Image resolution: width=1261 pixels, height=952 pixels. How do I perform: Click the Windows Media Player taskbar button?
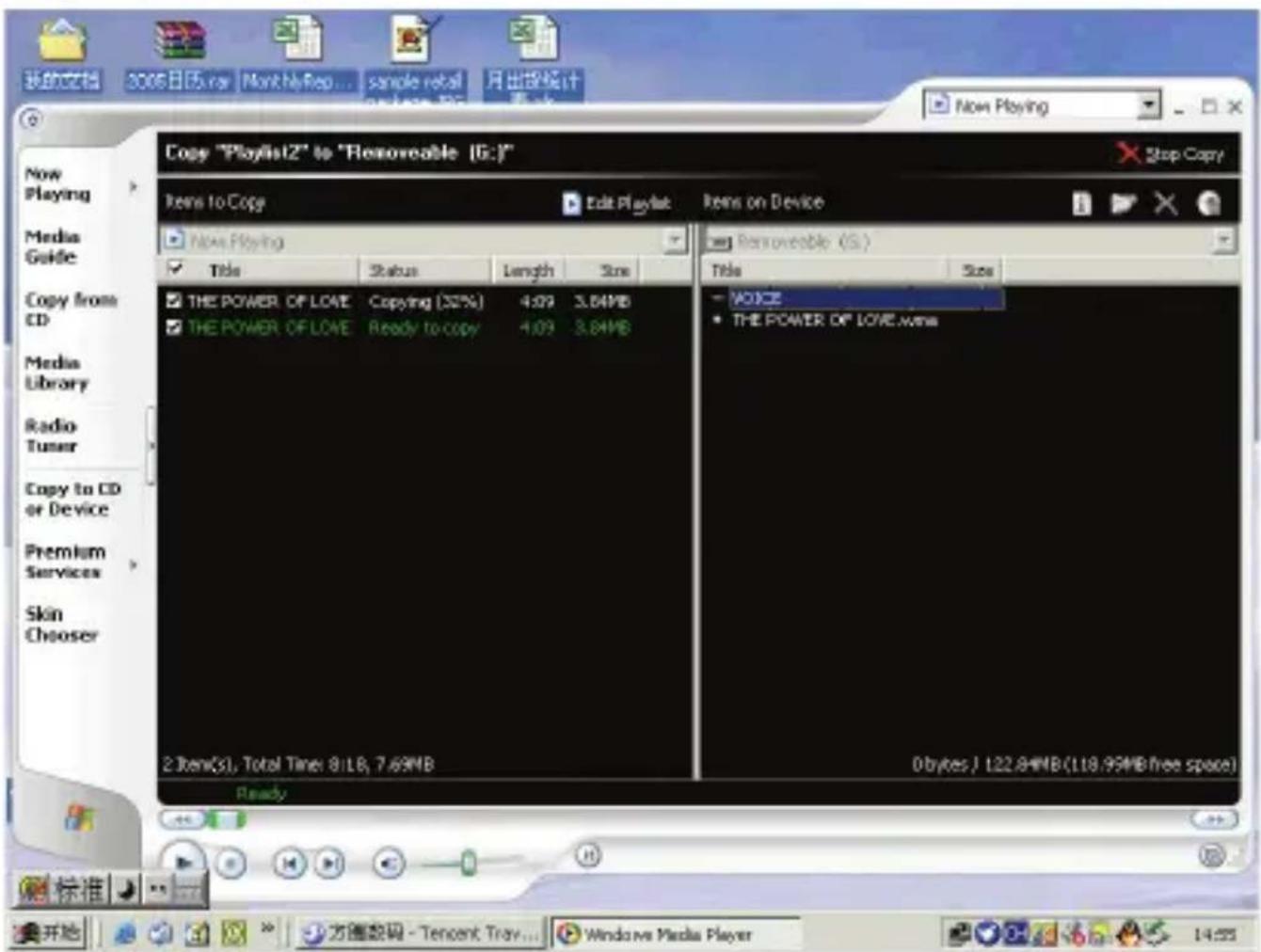(674, 934)
